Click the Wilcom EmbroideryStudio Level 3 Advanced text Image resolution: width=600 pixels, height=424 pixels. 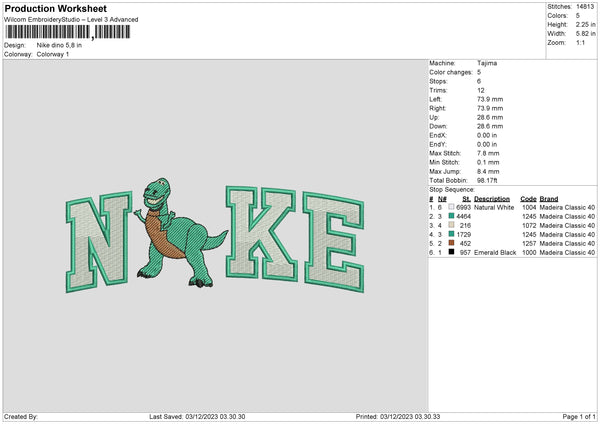pos(71,20)
